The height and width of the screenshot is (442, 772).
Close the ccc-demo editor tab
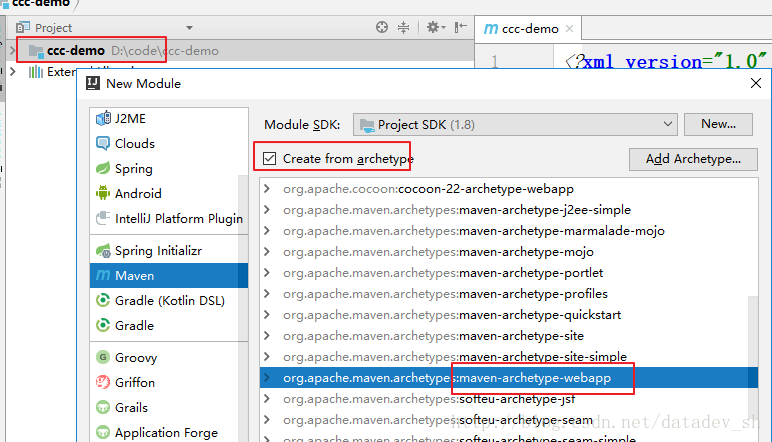point(570,29)
